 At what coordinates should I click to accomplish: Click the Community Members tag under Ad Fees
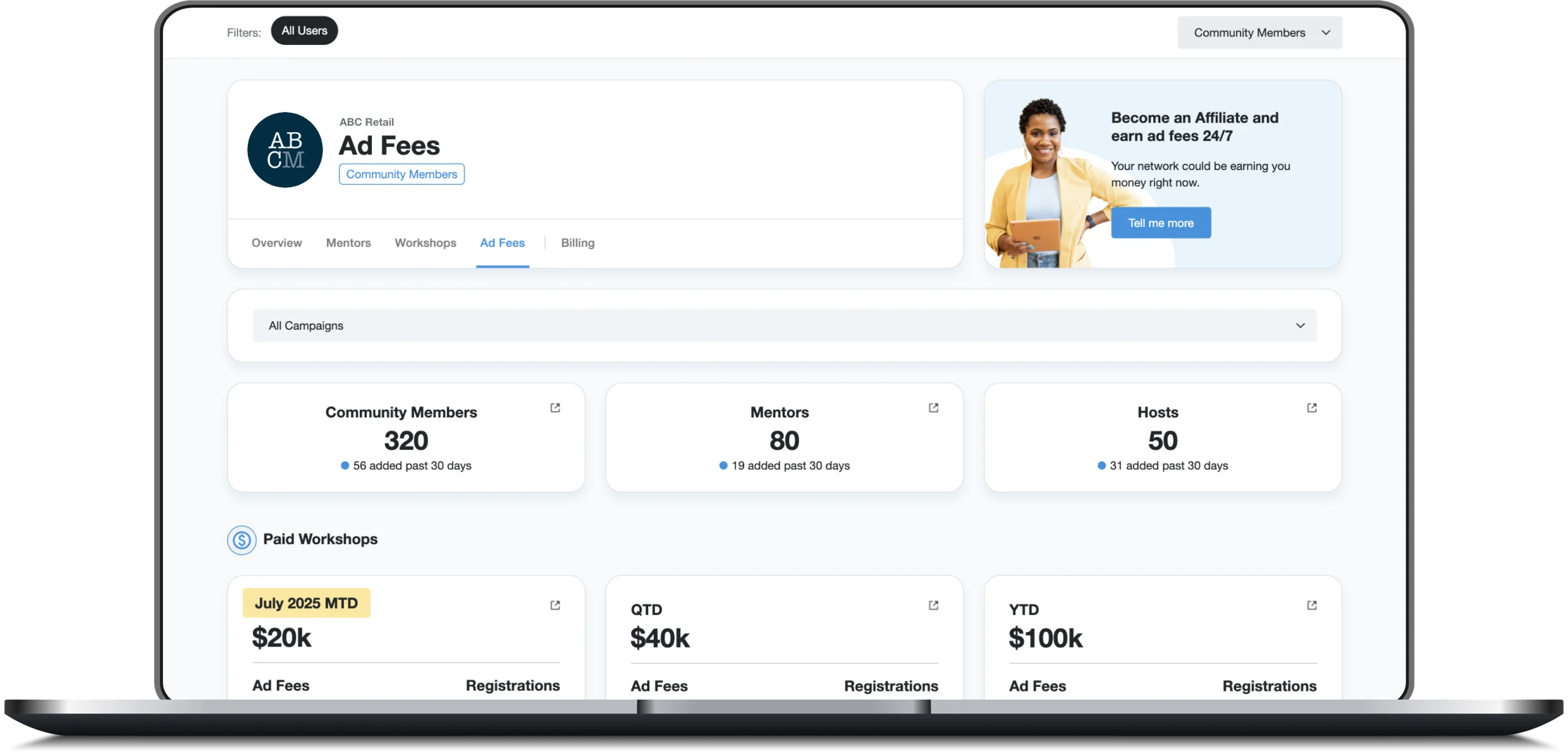pos(401,174)
